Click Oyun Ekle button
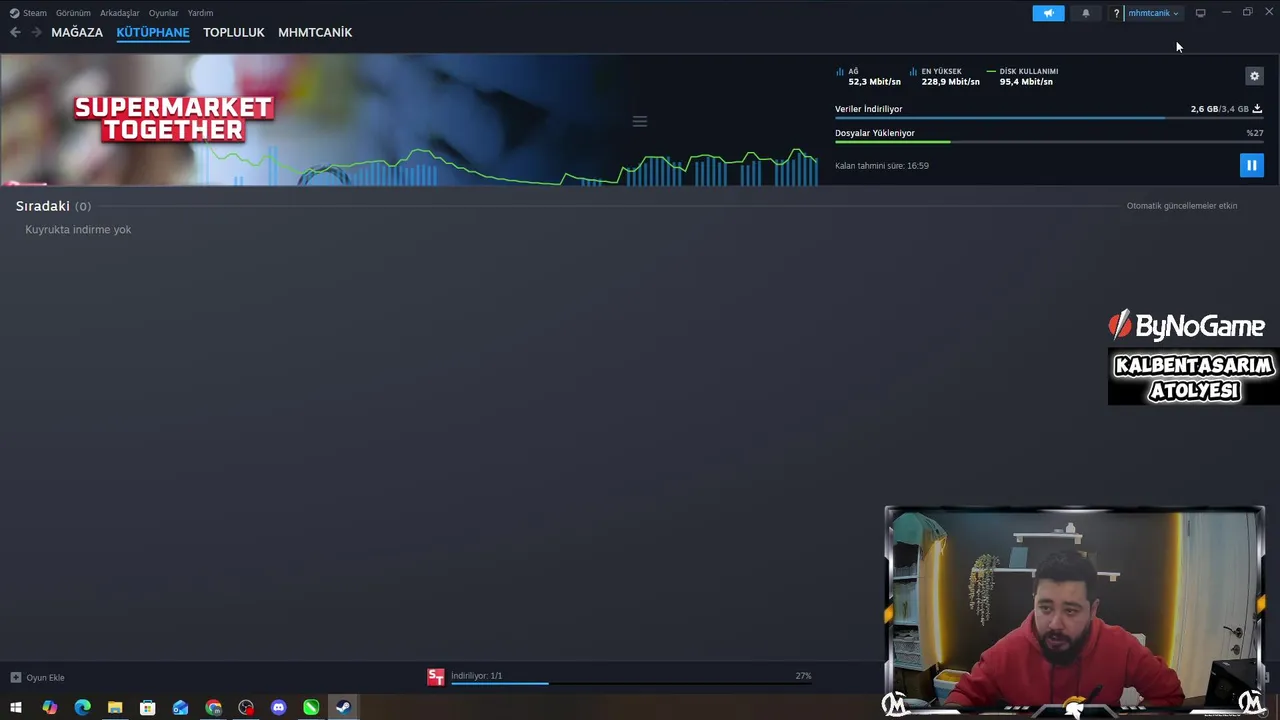Screen dimensions: 1280x720 point(37,677)
